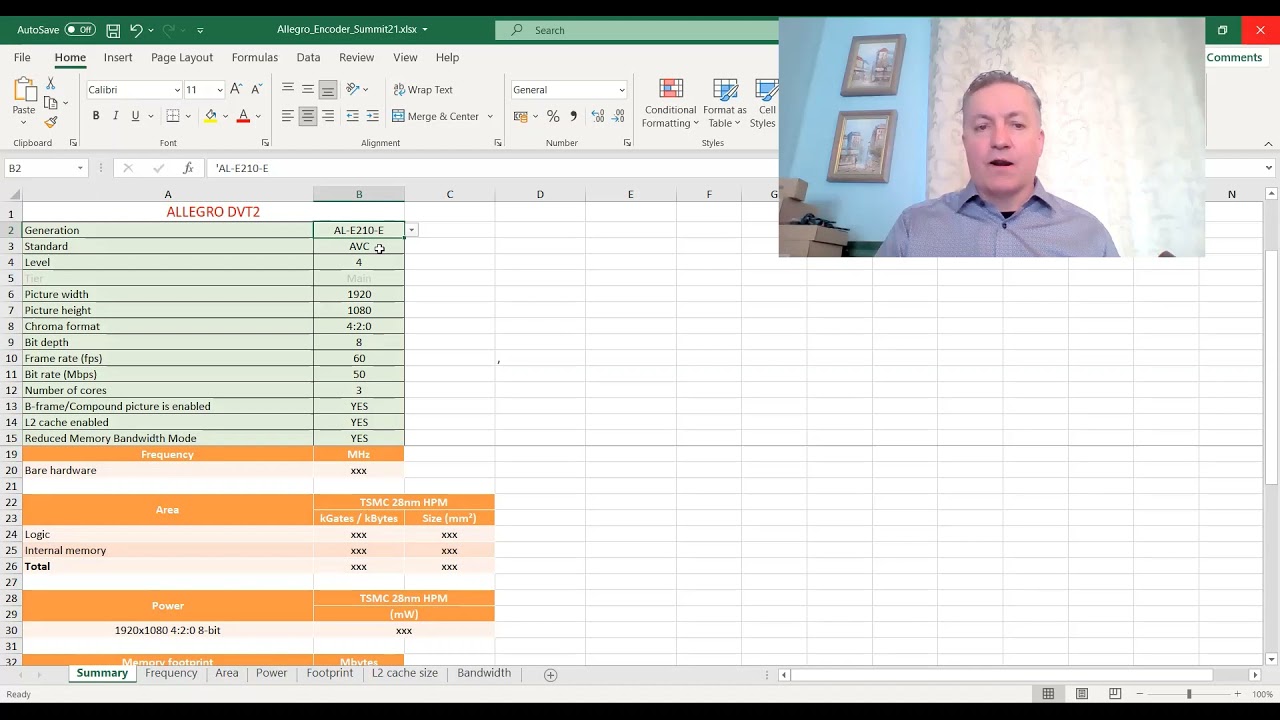Switch to the Bandwidth sheet tab
The height and width of the screenshot is (720, 1280).
(x=484, y=673)
